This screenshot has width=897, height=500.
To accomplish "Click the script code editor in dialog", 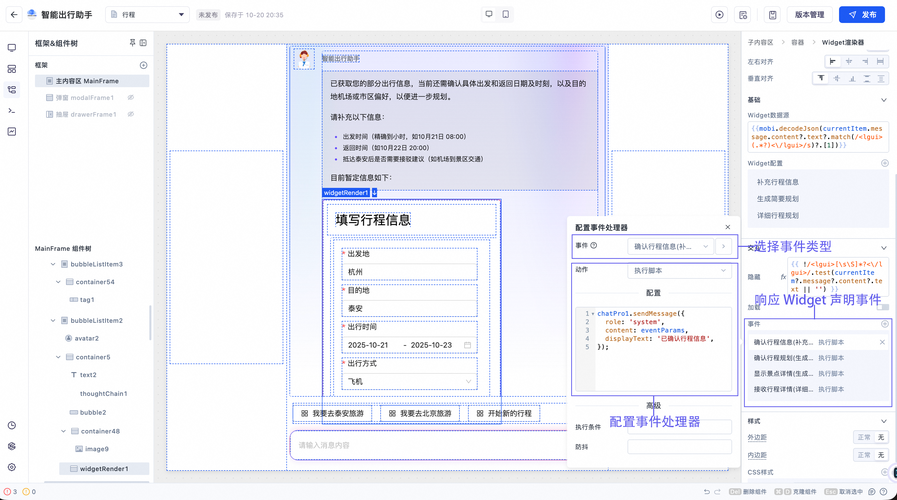I will 653,349.
